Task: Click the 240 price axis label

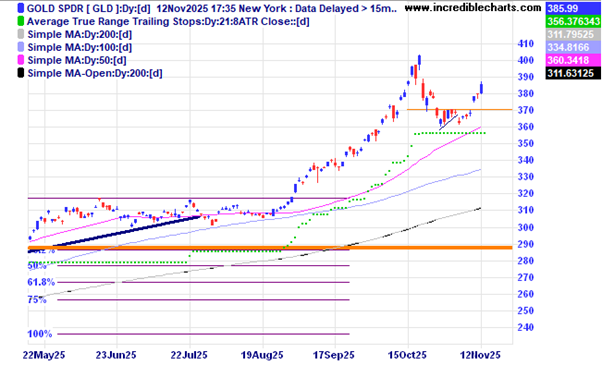Action: tap(526, 327)
